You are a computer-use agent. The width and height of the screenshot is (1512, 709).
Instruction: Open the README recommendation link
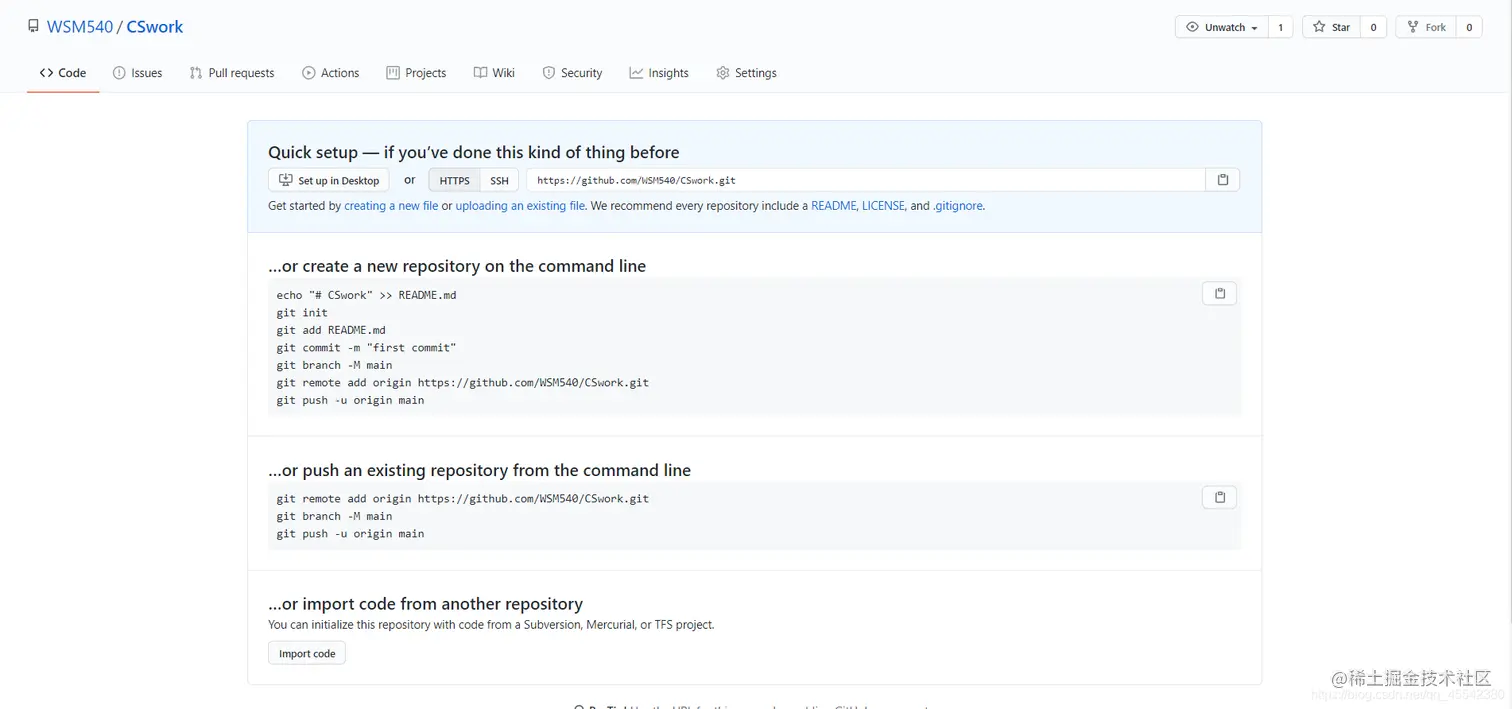[x=833, y=206]
